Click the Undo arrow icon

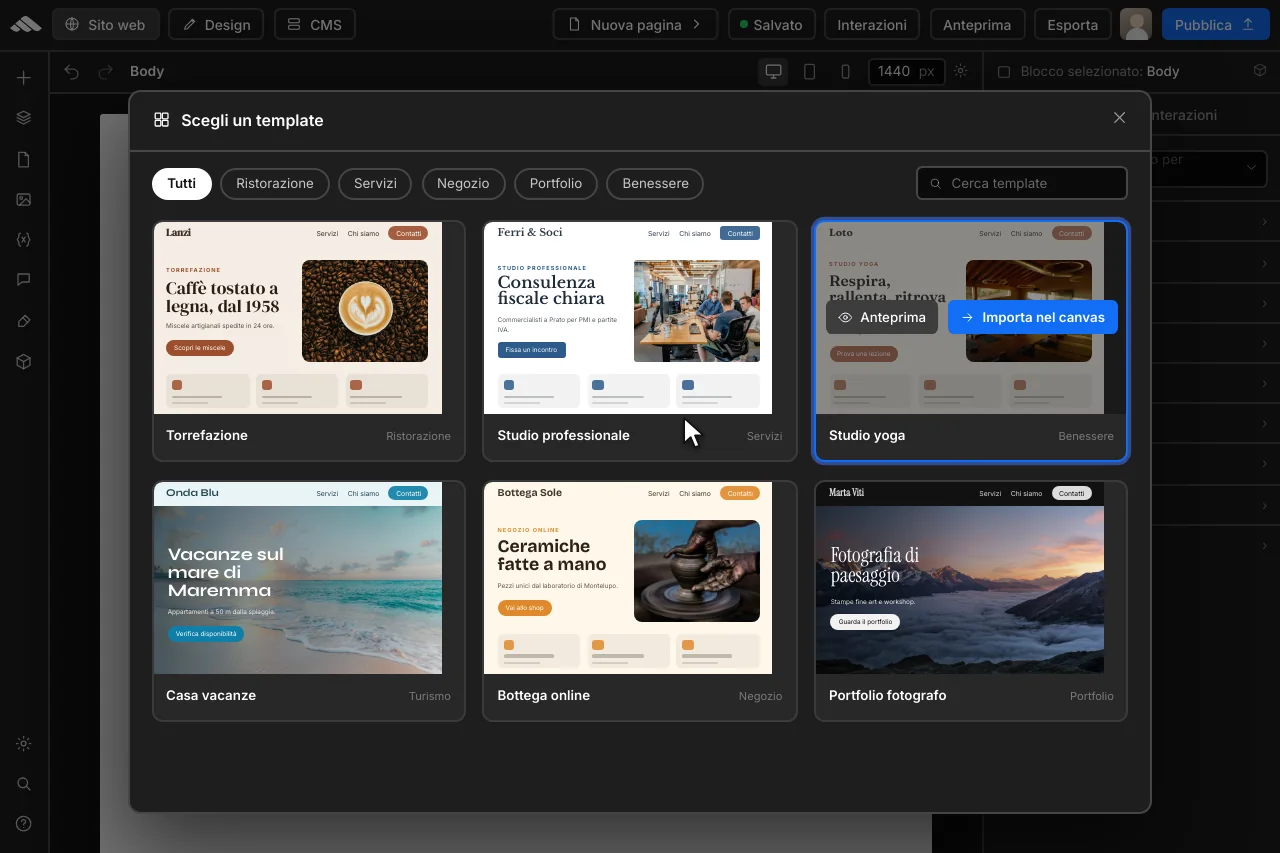coord(71,72)
